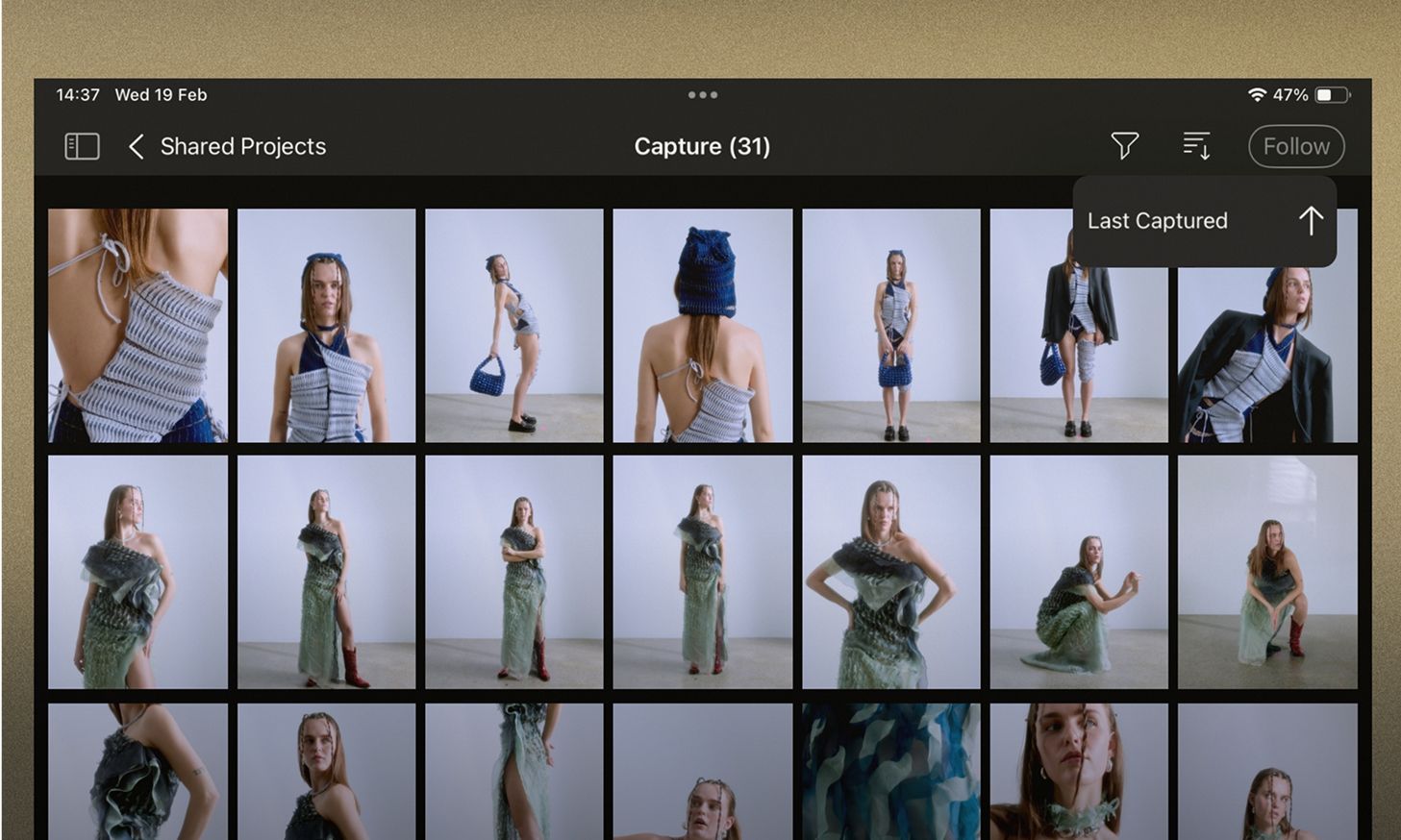This screenshot has height=840, width=1401.
Task: Open blue ruffled fabric detail thumbnail
Action: click(890, 771)
